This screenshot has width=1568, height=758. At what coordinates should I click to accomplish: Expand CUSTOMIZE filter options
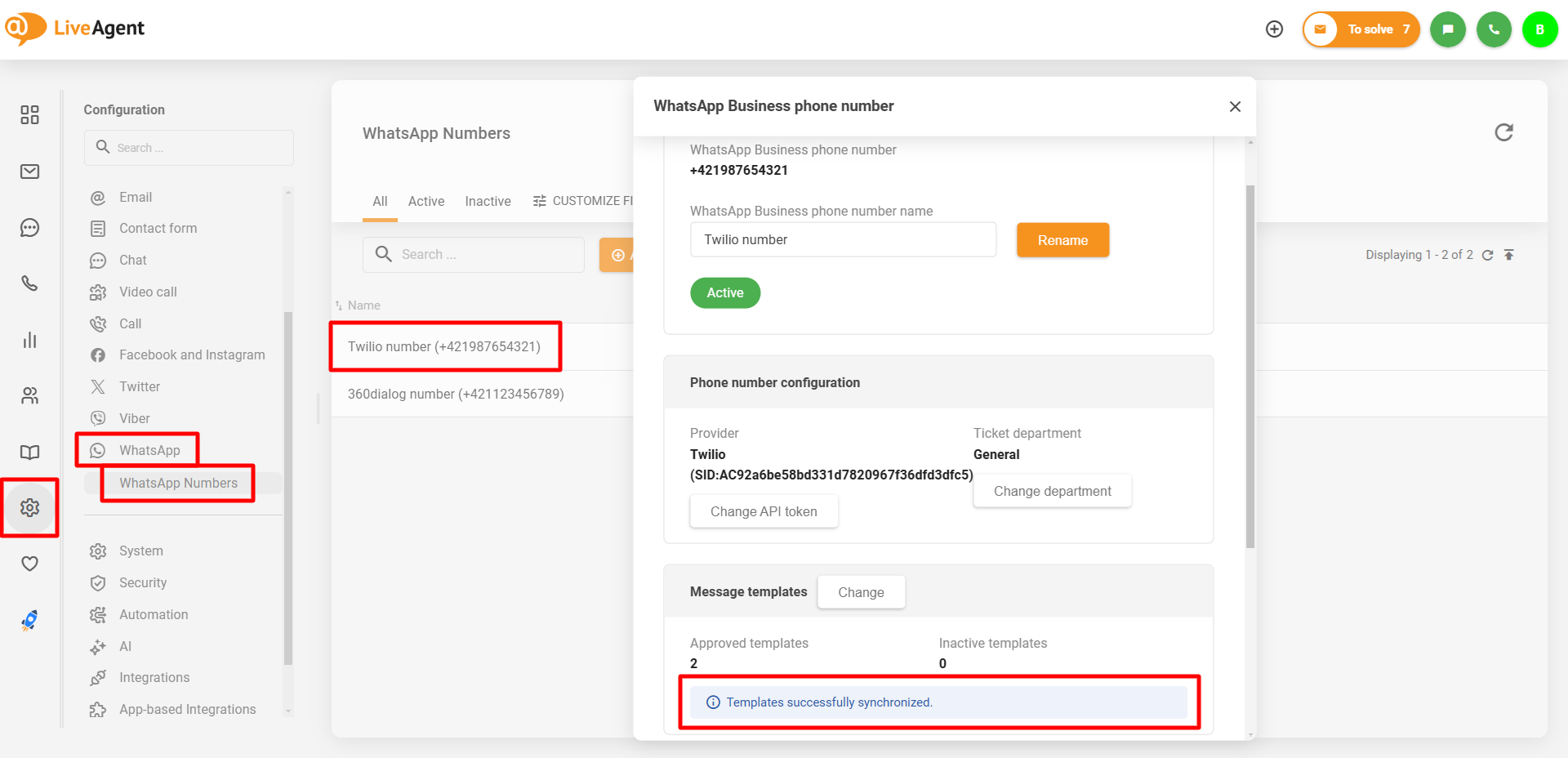[x=583, y=202]
